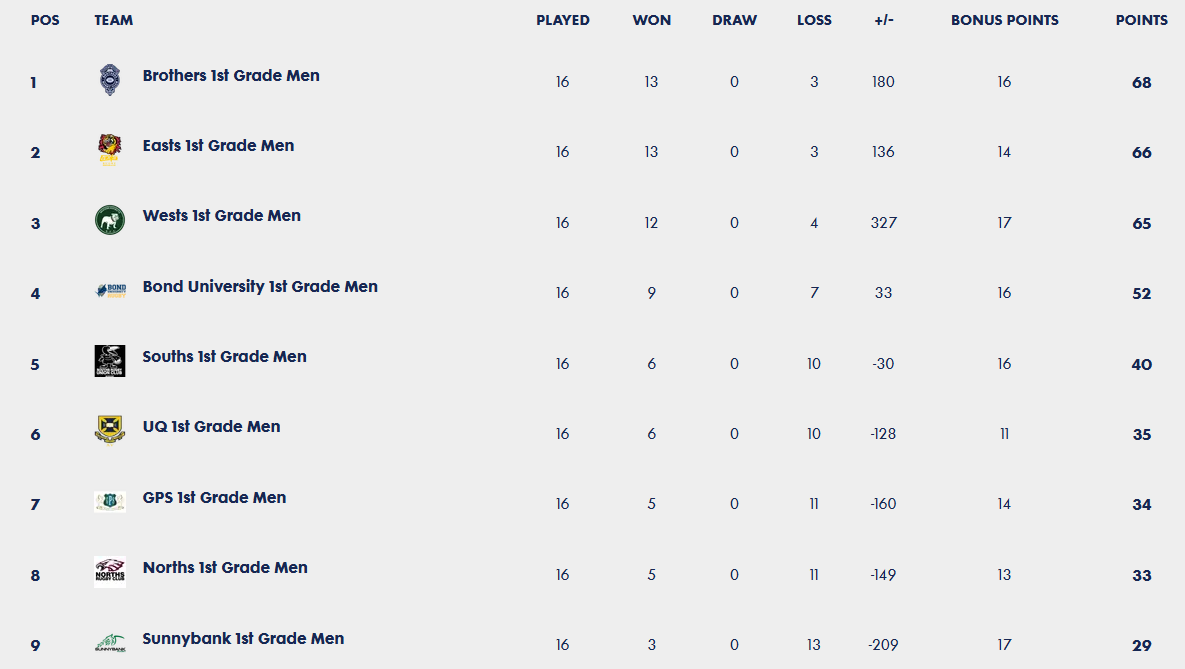Click the GPS club logo

(110, 502)
